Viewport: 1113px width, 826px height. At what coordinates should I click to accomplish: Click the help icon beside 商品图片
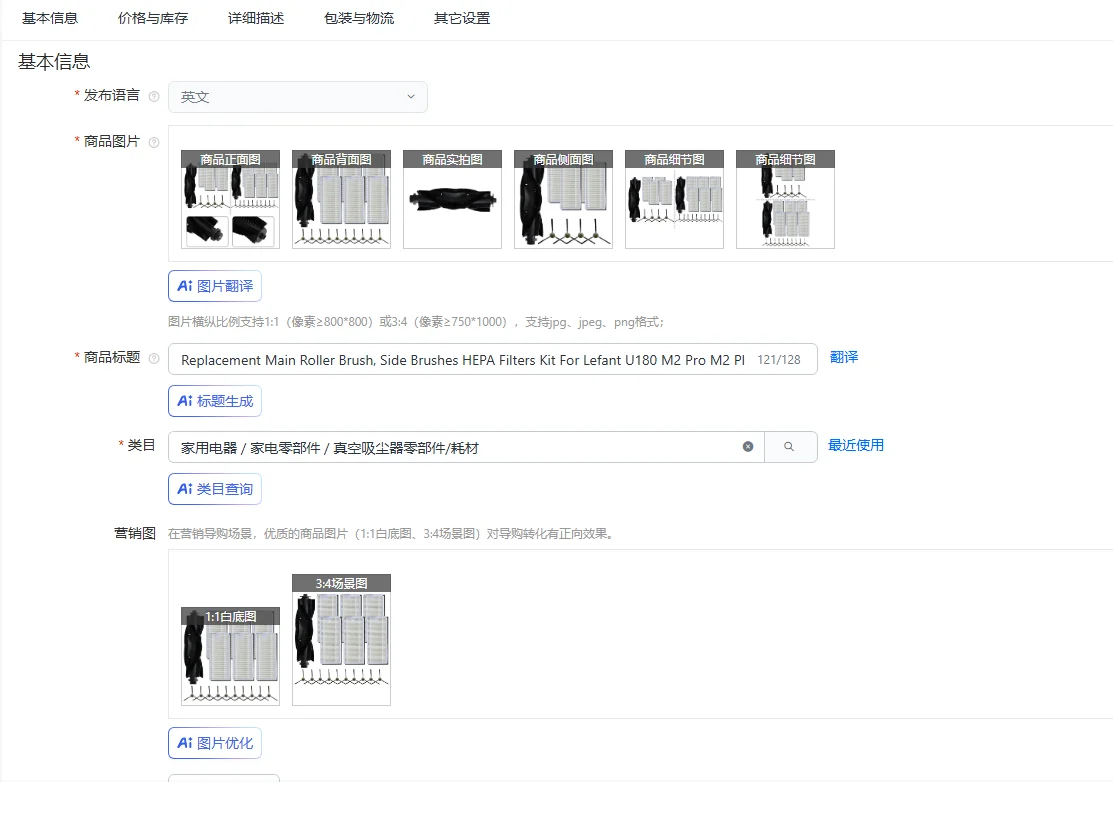click(152, 142)
